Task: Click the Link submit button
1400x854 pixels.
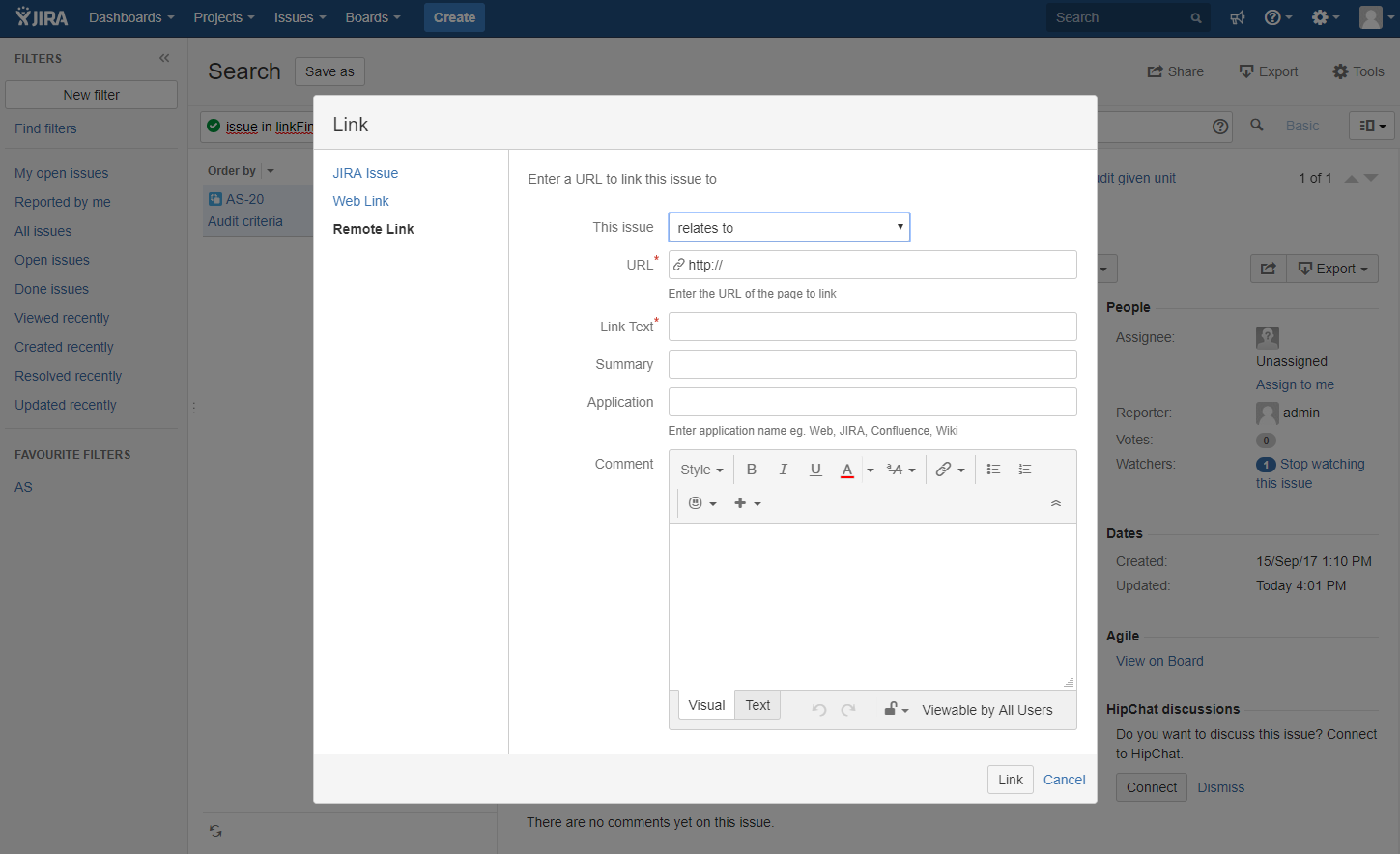Action: click(x=1011, y=780)
